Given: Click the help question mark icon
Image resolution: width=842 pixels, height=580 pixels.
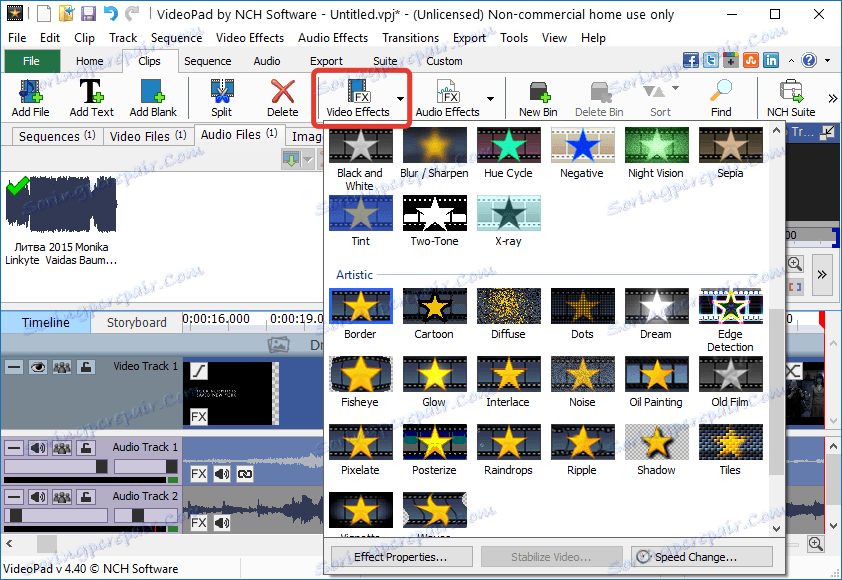Looking at the screenshot, I should tap(809, 60).
